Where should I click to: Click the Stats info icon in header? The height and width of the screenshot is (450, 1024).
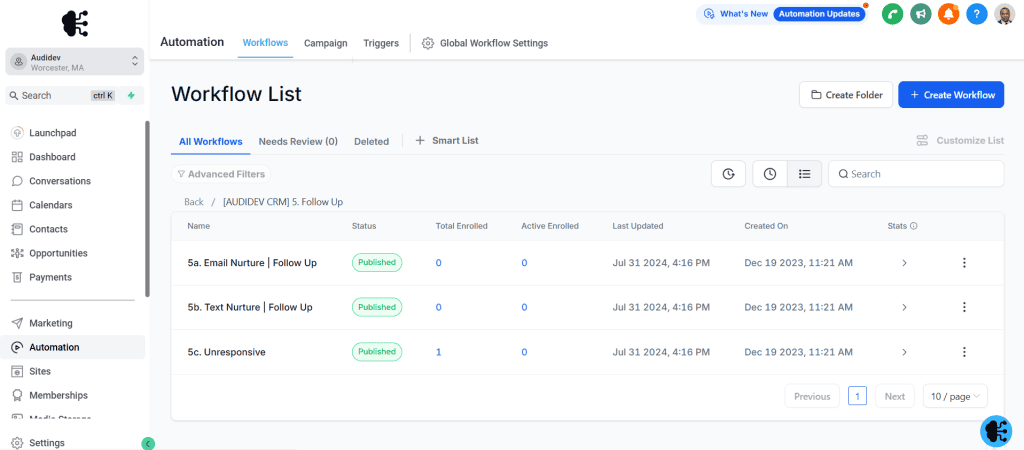[x=914, y=226]
